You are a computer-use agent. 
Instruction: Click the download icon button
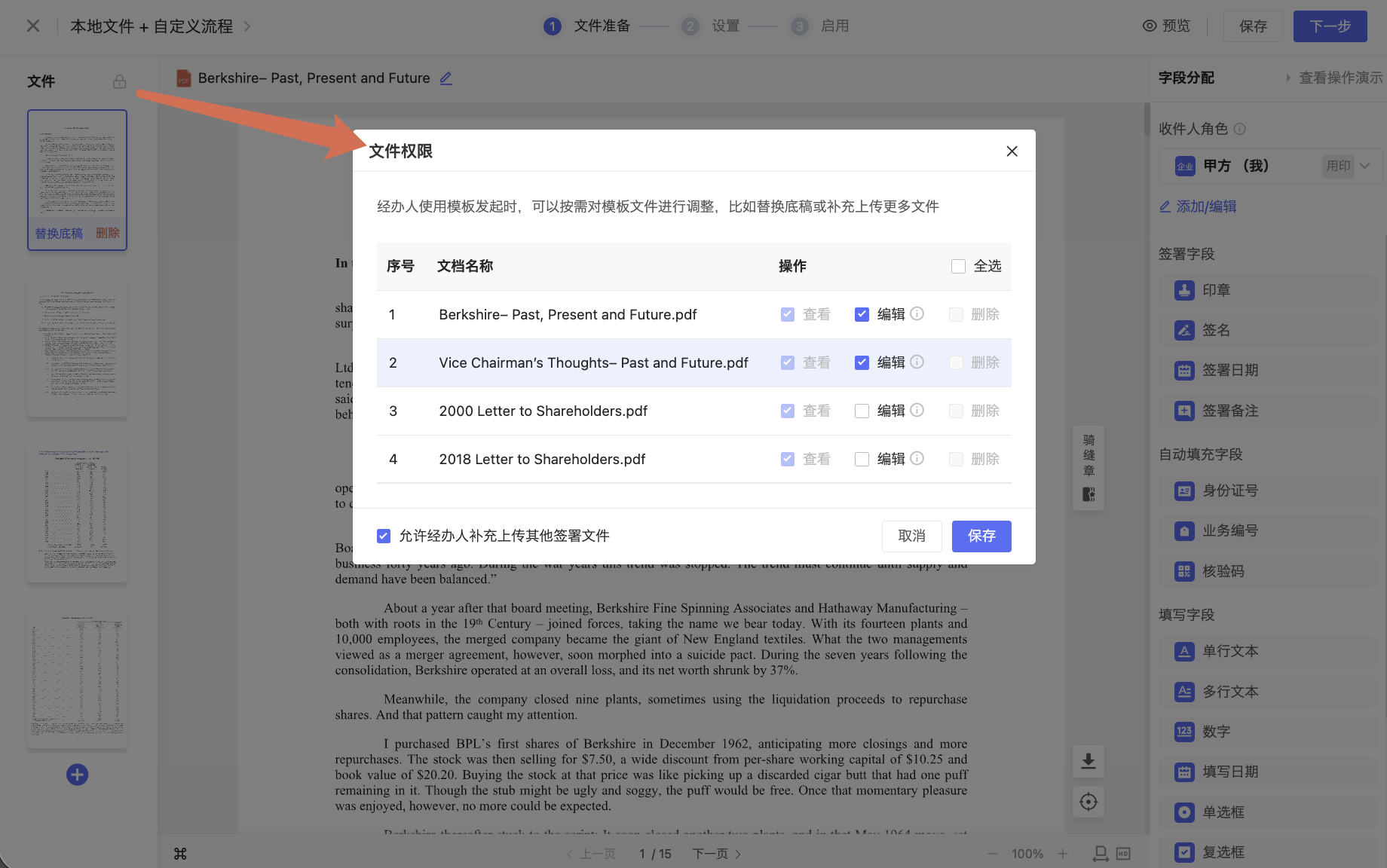[x=1088, y=761]
